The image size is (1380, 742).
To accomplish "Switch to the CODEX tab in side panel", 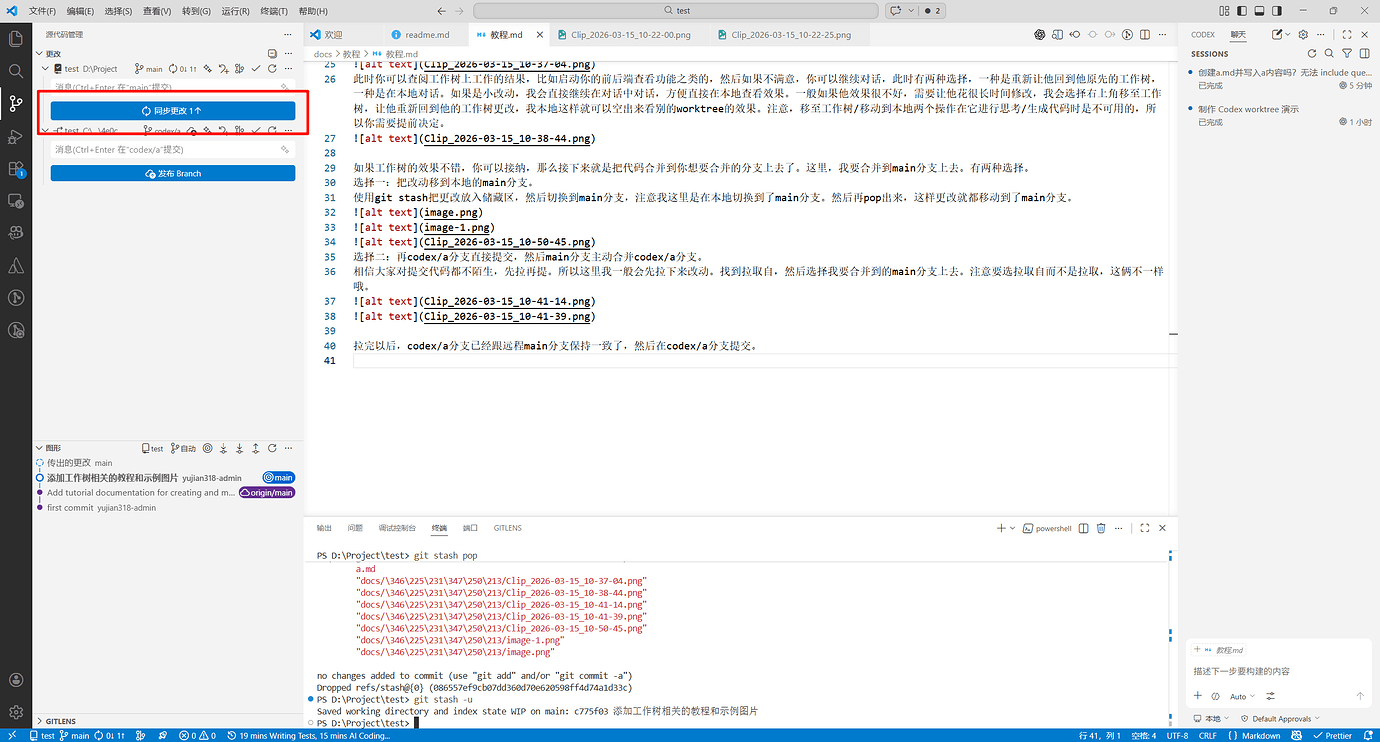I will tap(1203, 34).
